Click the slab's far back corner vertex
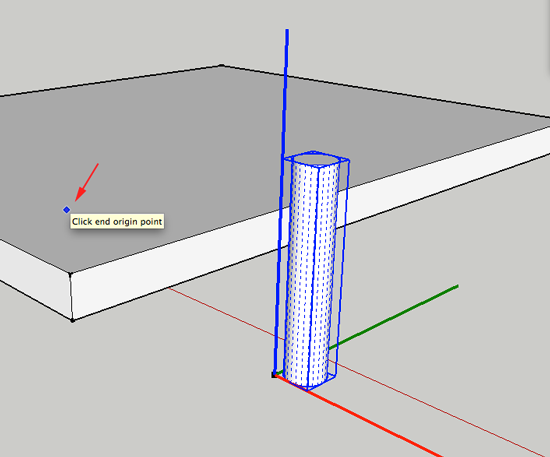Viewport: 550px width, 457px height. coord(221,65)
